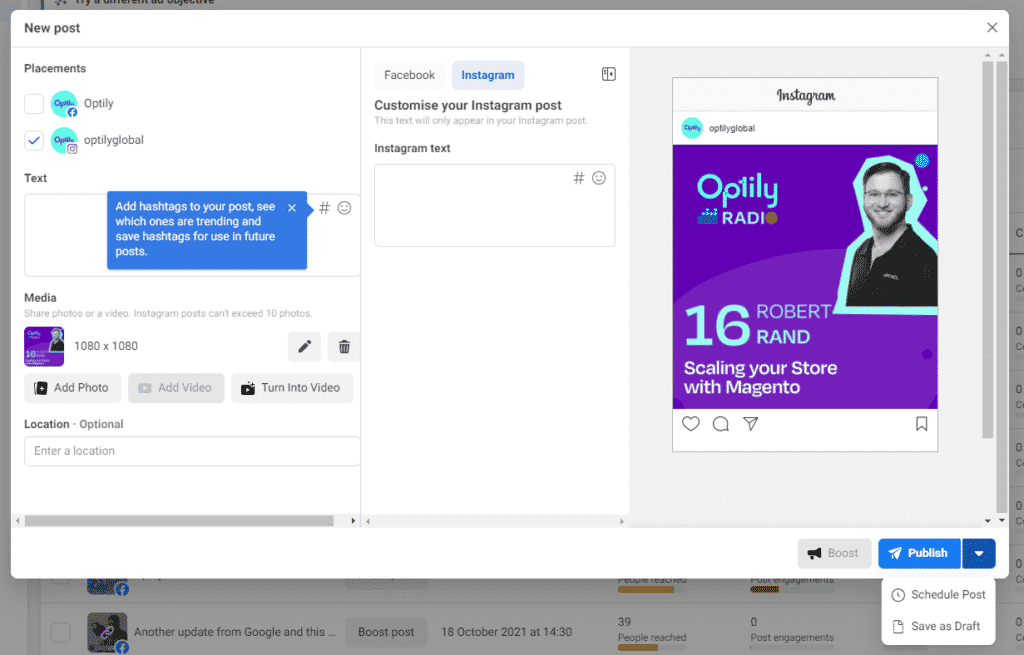This screenshot has height=655, width=1024.
Task: Click Boost post in background list
Action: coord(386,632)
